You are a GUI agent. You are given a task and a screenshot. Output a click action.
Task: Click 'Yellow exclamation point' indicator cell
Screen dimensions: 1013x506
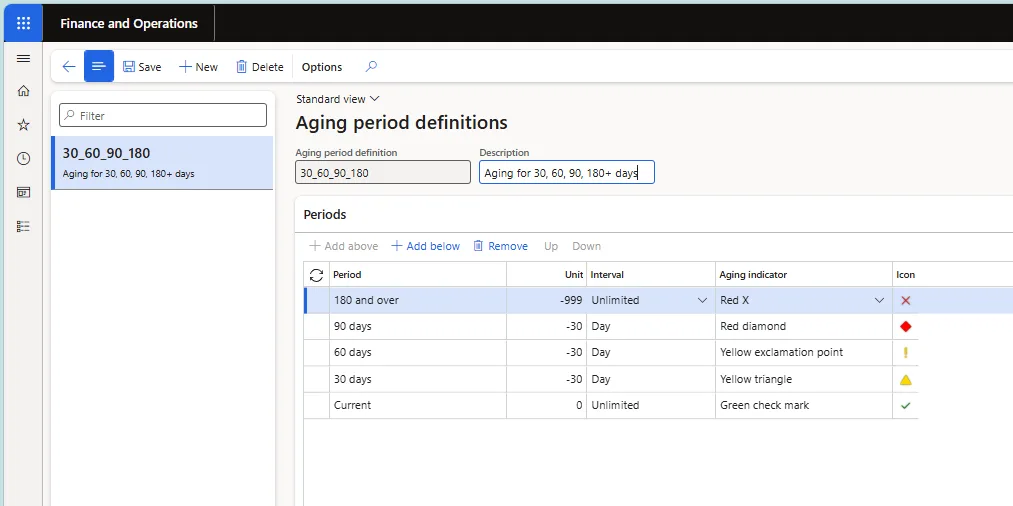tap(804, 353)
